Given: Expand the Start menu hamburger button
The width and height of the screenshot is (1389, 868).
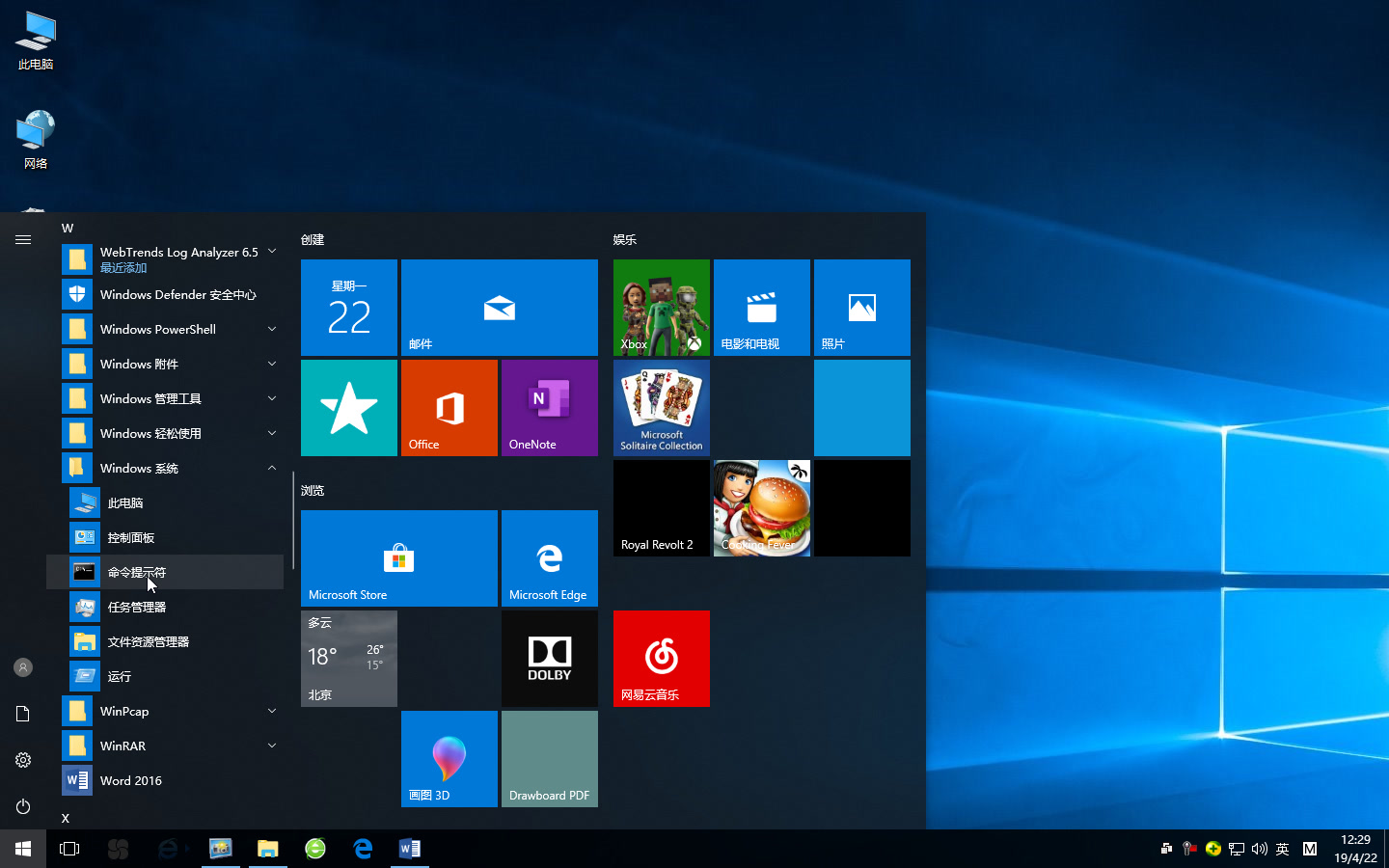Looking at the screenshot, I should tap(23, 239).
